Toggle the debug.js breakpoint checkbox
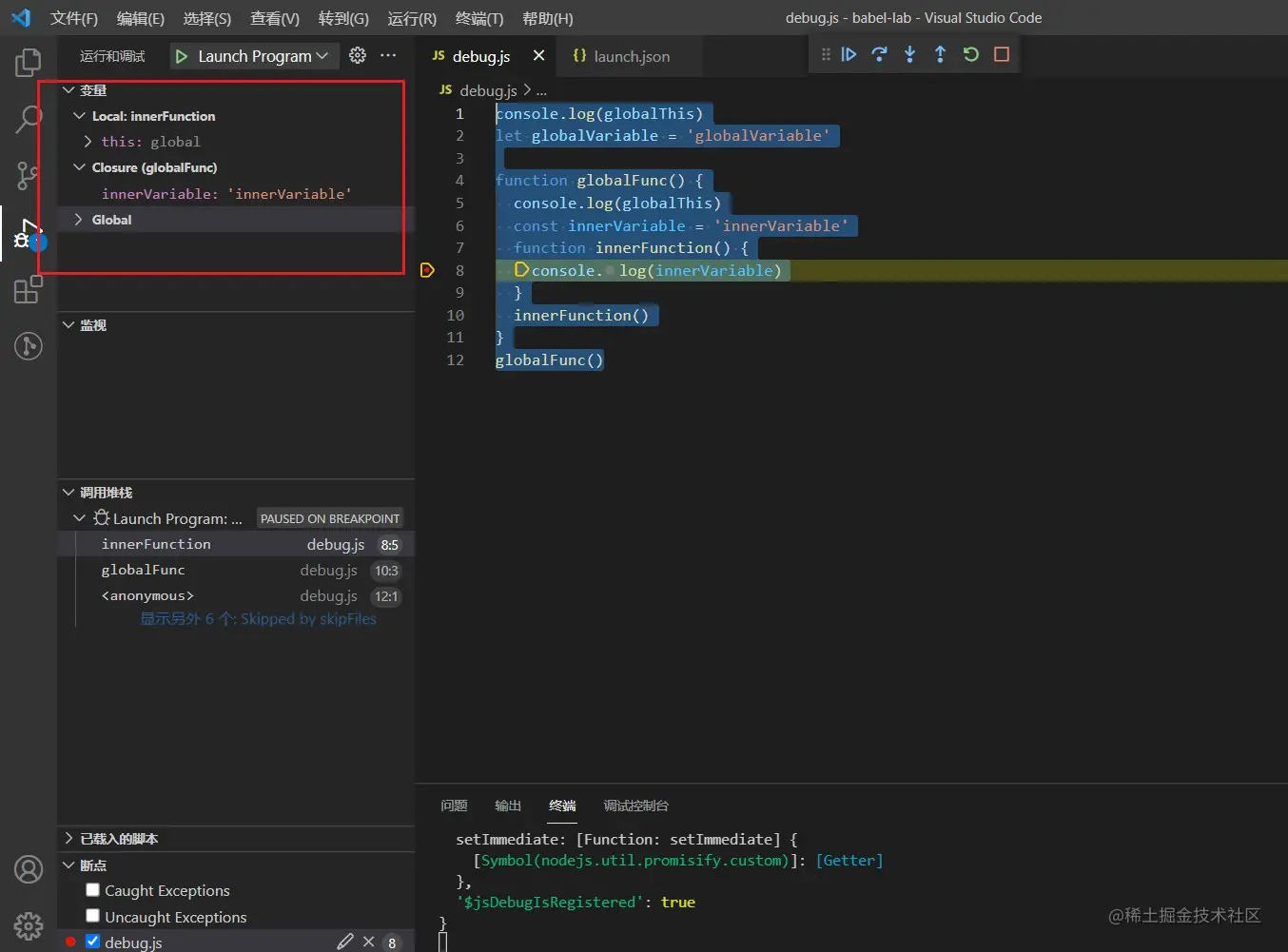The image size is (1288, 952). pos(92,942)
